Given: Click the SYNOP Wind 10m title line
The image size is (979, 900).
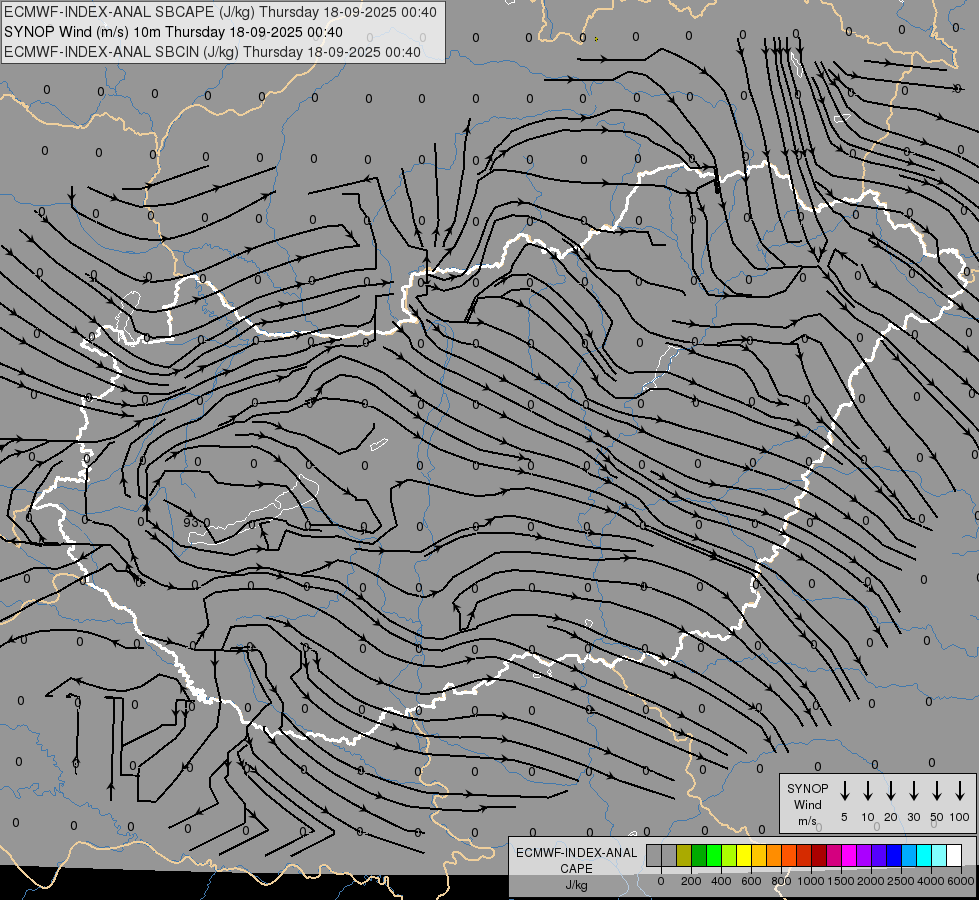Looking at the screenshot, I should tap(173, 32).
